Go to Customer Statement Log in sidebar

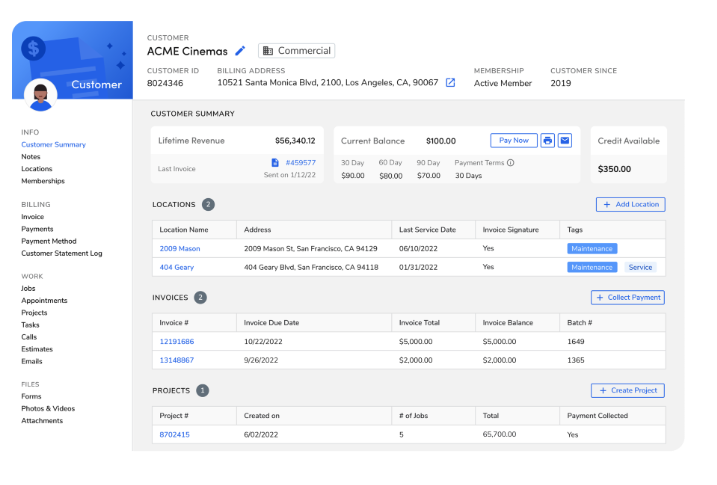[62, 253]
